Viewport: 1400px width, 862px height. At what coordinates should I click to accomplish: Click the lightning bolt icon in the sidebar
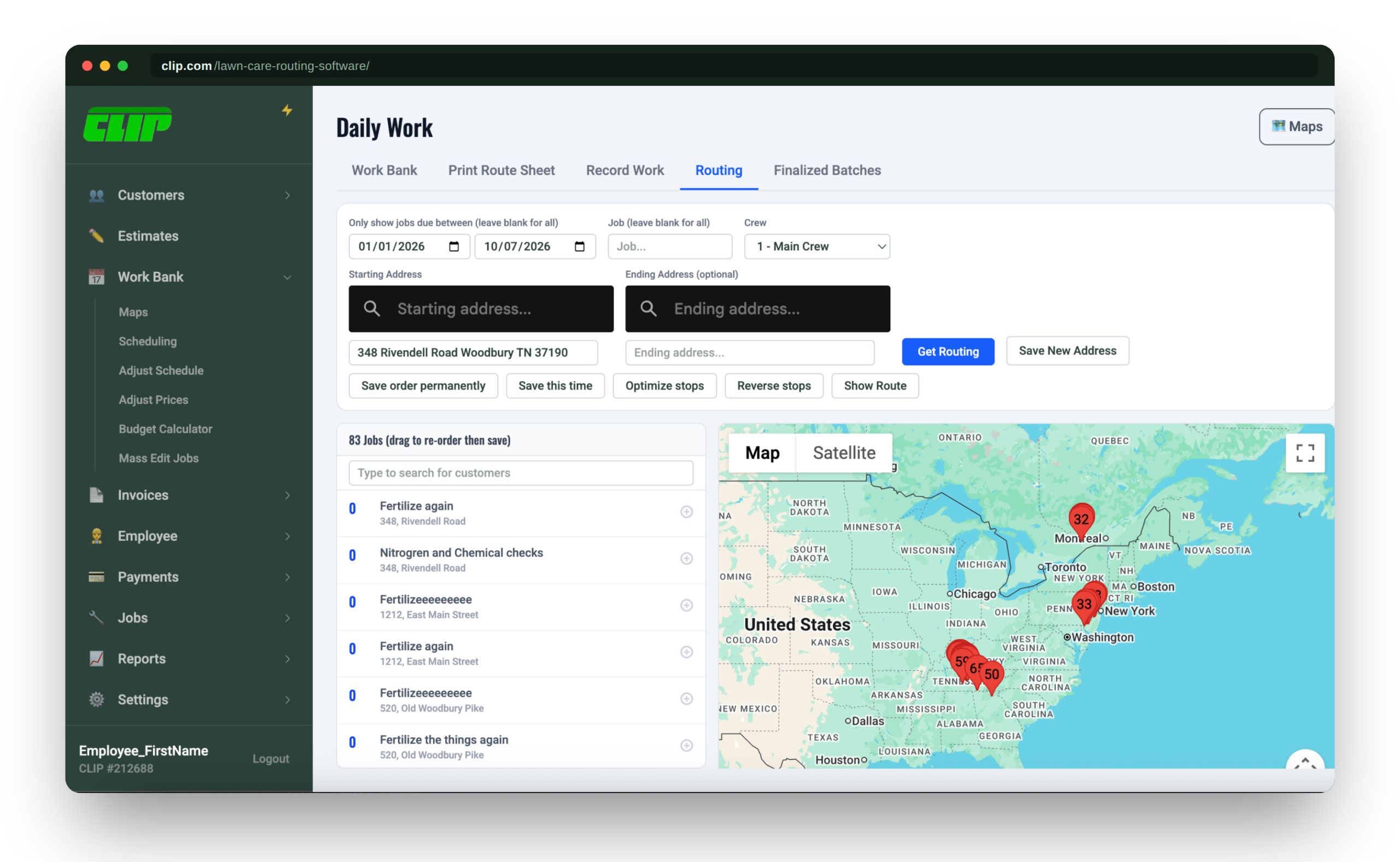click(x=288, y=110)
